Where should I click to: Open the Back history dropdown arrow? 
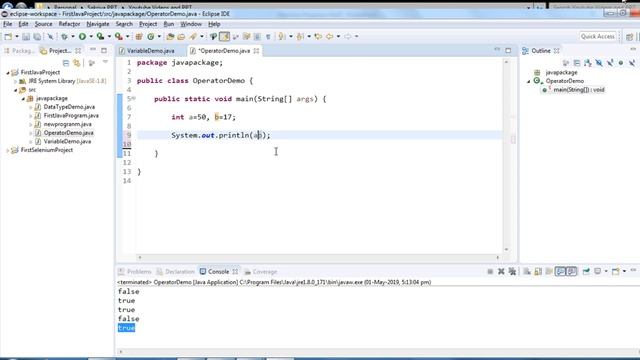point(338,37)
